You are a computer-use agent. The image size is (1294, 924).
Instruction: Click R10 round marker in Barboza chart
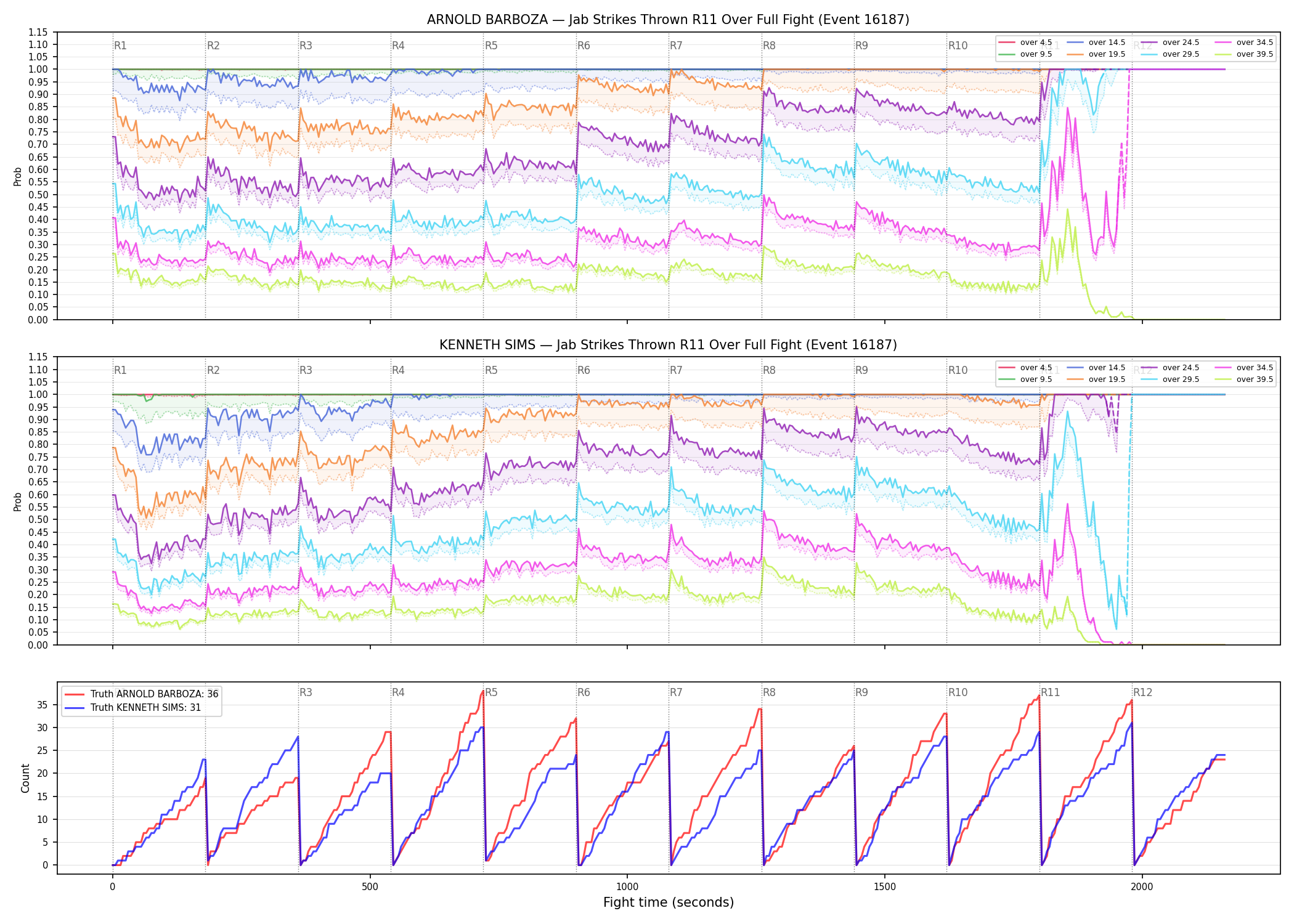(958, 46)
